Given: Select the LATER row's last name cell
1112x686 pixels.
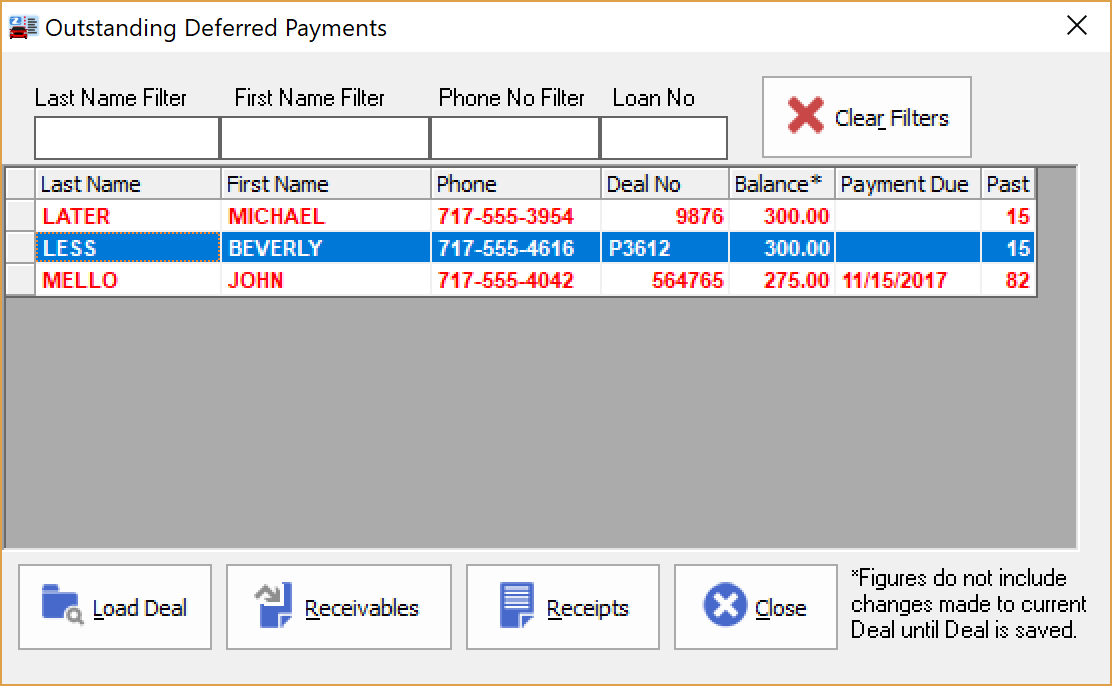Looking at the screenshot, I should click(128, 216).
